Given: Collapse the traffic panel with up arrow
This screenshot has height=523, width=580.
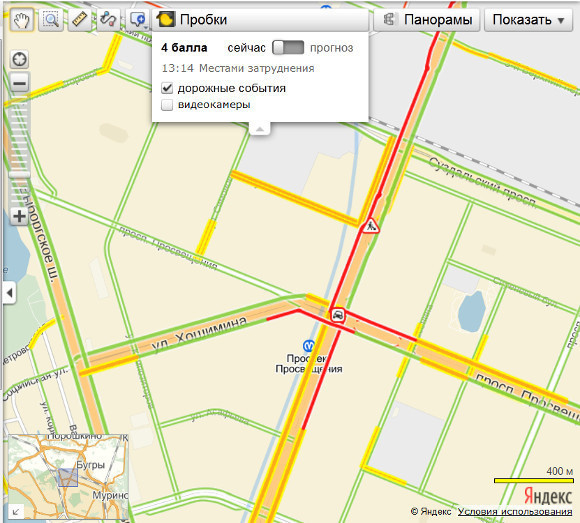Looking at the screenshot, I should (x=260, y=129).
